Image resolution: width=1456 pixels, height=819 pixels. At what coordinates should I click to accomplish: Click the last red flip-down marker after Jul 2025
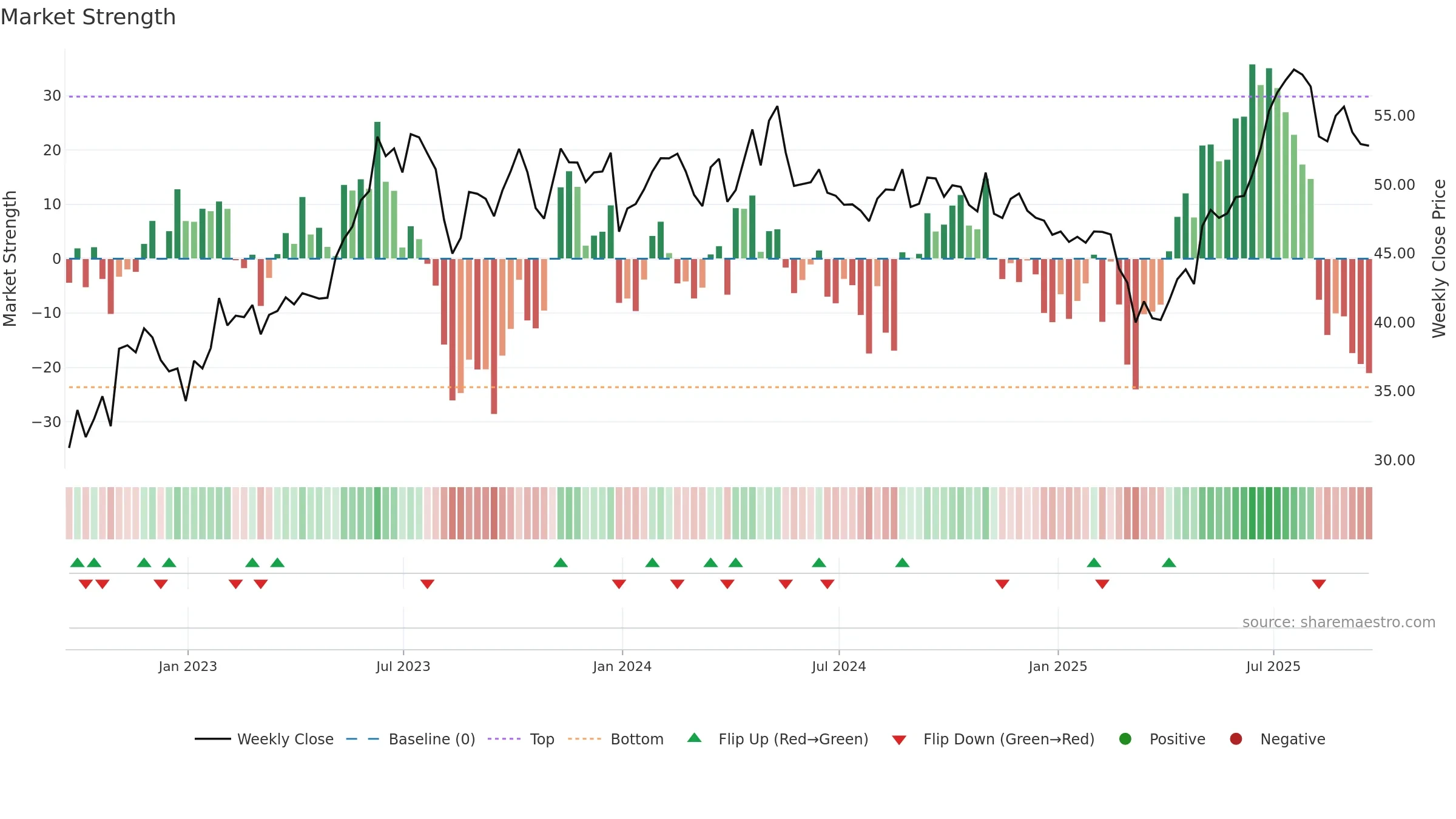coord(1319,584)
